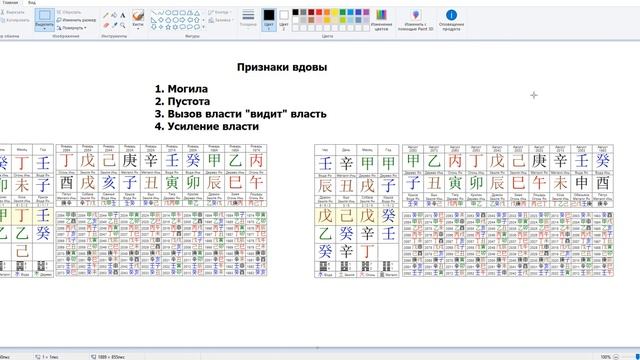The width and height of the screenshot is (640, 360).
Task: Pick the gray color swatch
Action: [303, 12]
